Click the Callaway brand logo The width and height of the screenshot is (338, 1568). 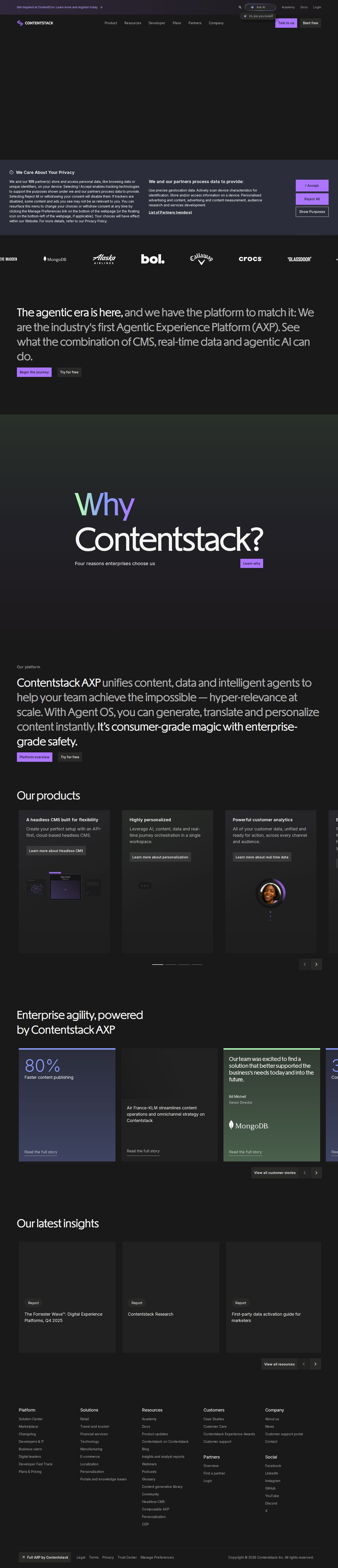(201, 259)
